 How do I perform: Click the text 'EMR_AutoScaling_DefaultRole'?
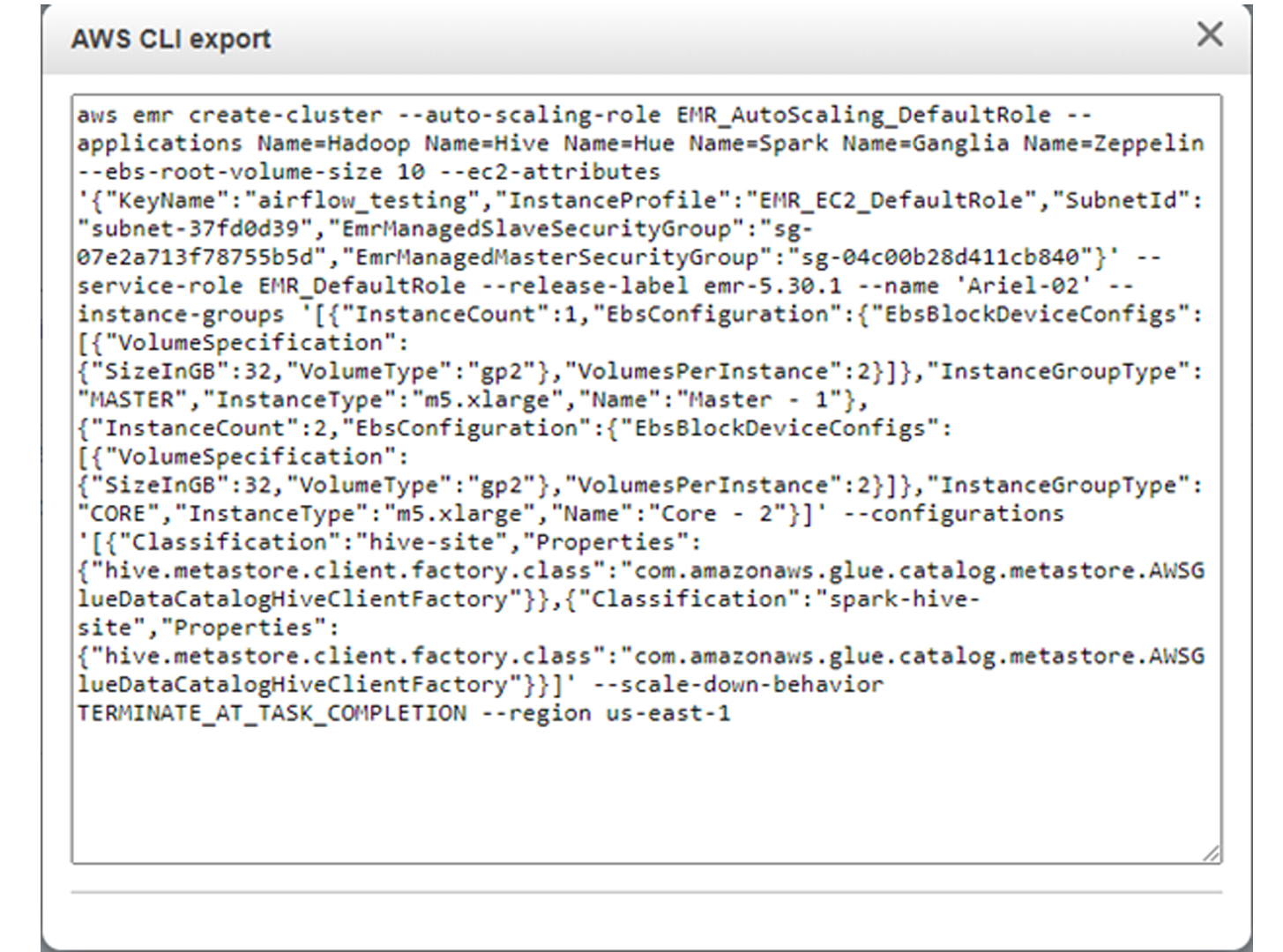[863, 115]
